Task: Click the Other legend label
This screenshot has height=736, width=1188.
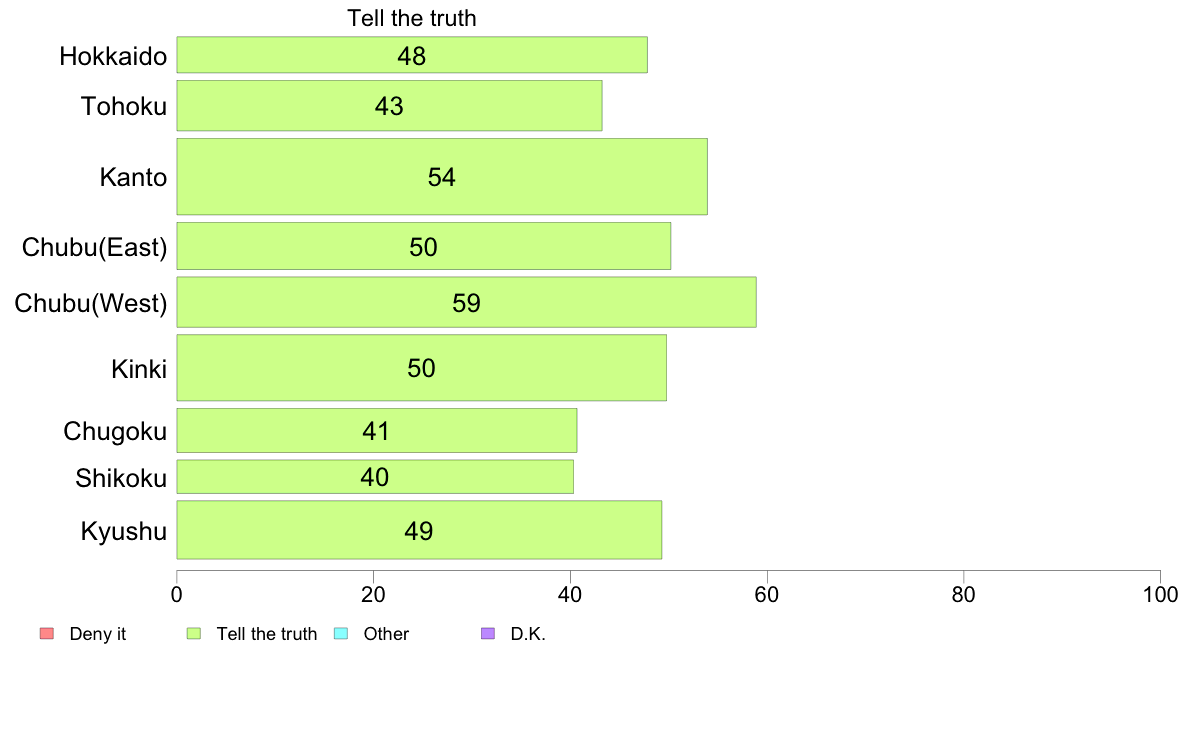Action: click(386, 634)
